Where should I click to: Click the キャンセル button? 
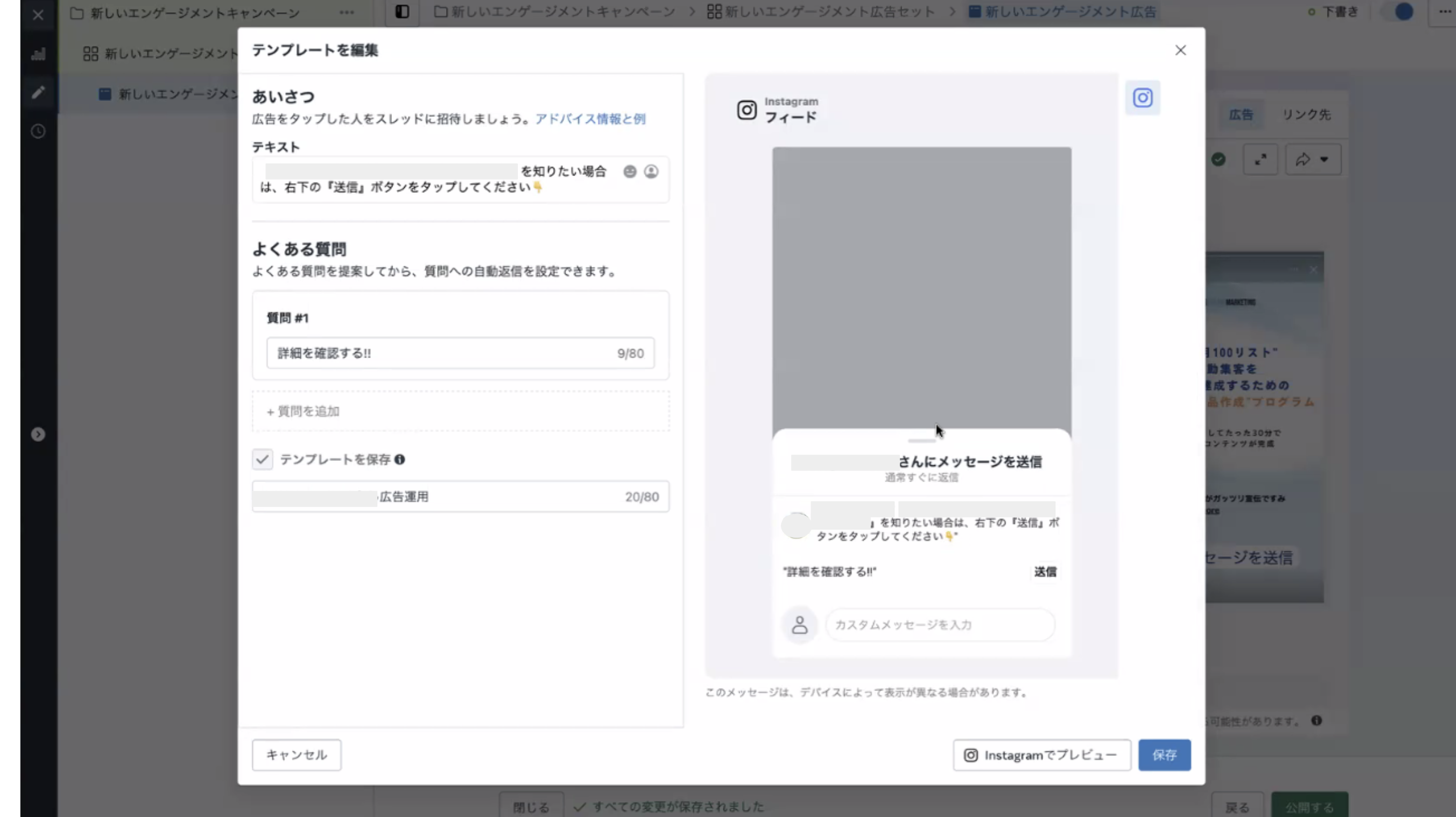(297, 755)
